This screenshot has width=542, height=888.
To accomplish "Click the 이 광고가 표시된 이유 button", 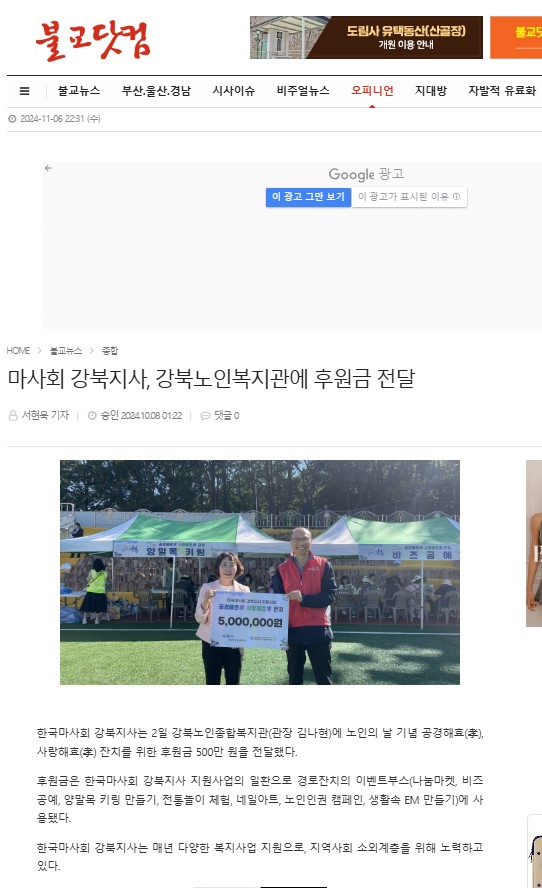I will tap(409, 197).
